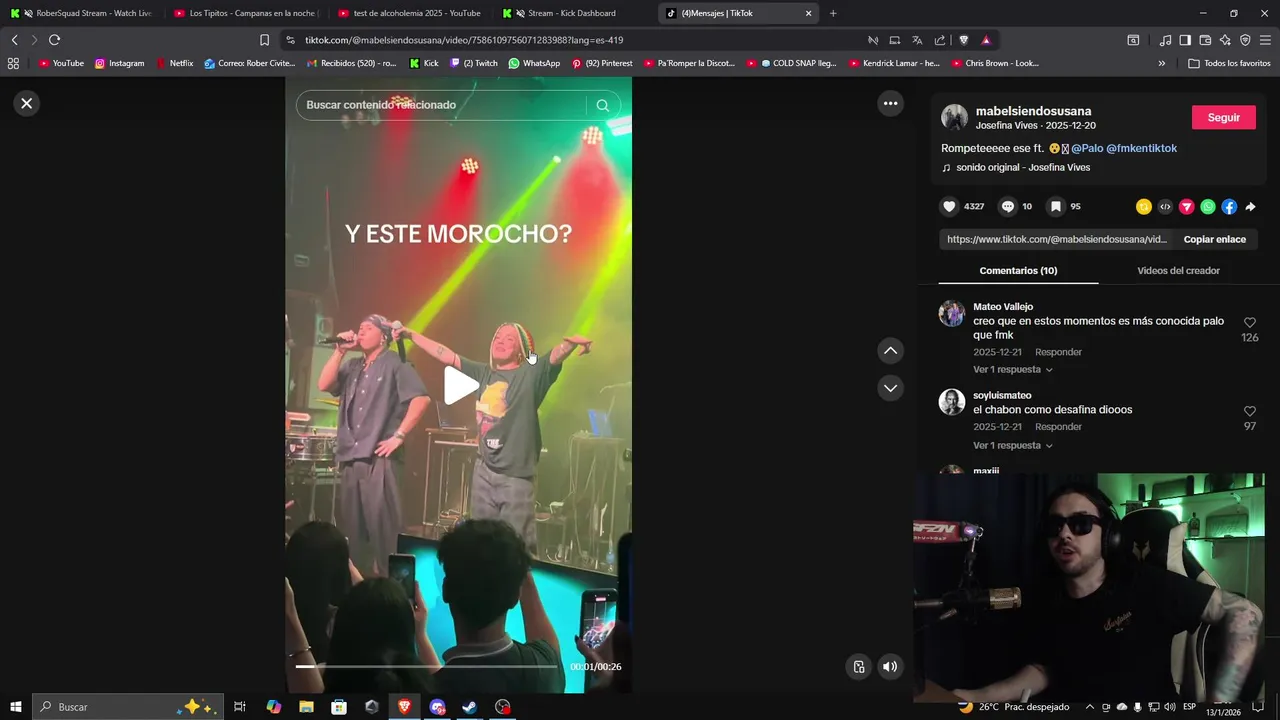Click the Seguir follow button
The image size is (1280, 720).
1223,117
